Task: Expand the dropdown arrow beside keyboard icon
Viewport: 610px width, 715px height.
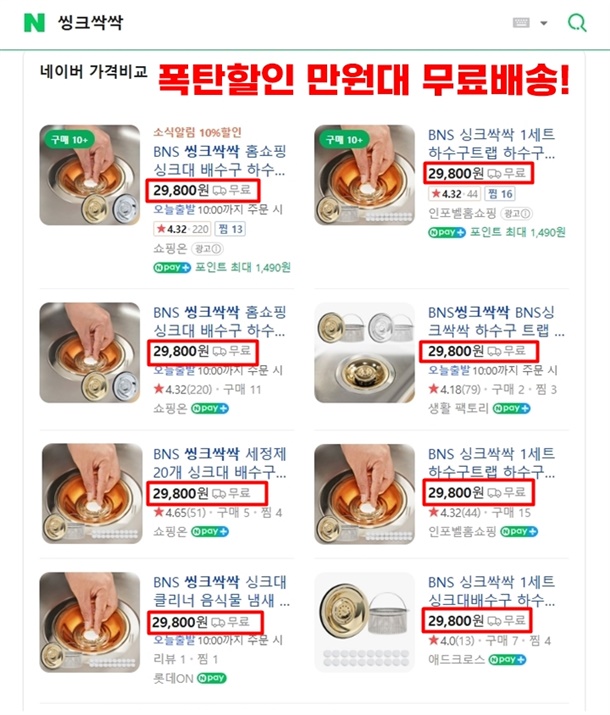Action: pyautogui.click(x=543, y=23)
